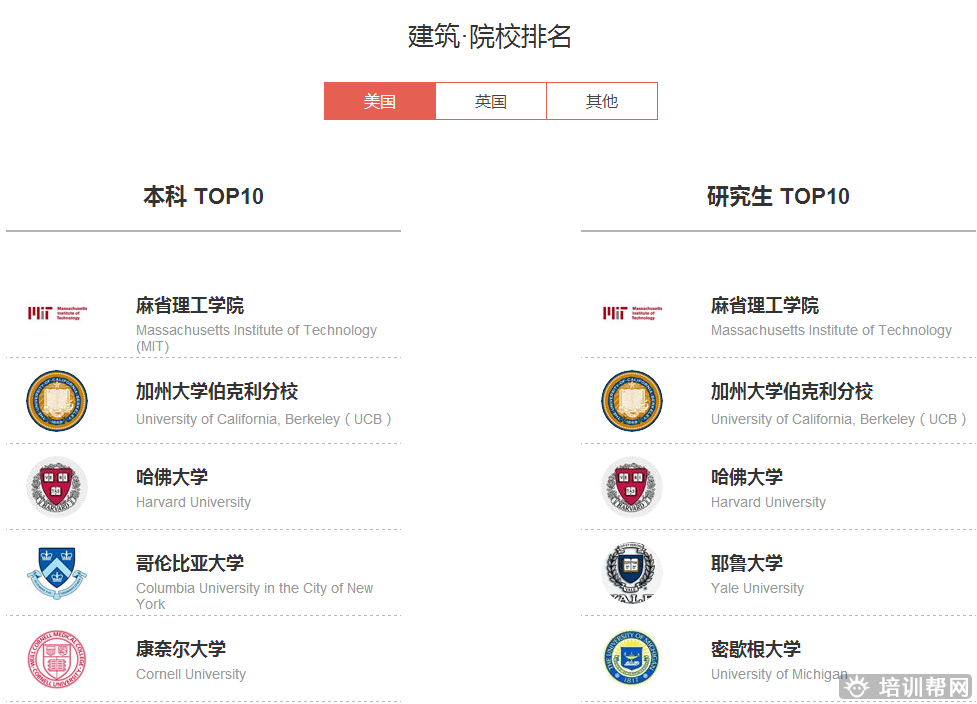Open the 哥伦比亚大学 entry
The width and height of the screenshot is (977, 704).
pos(190,563)
